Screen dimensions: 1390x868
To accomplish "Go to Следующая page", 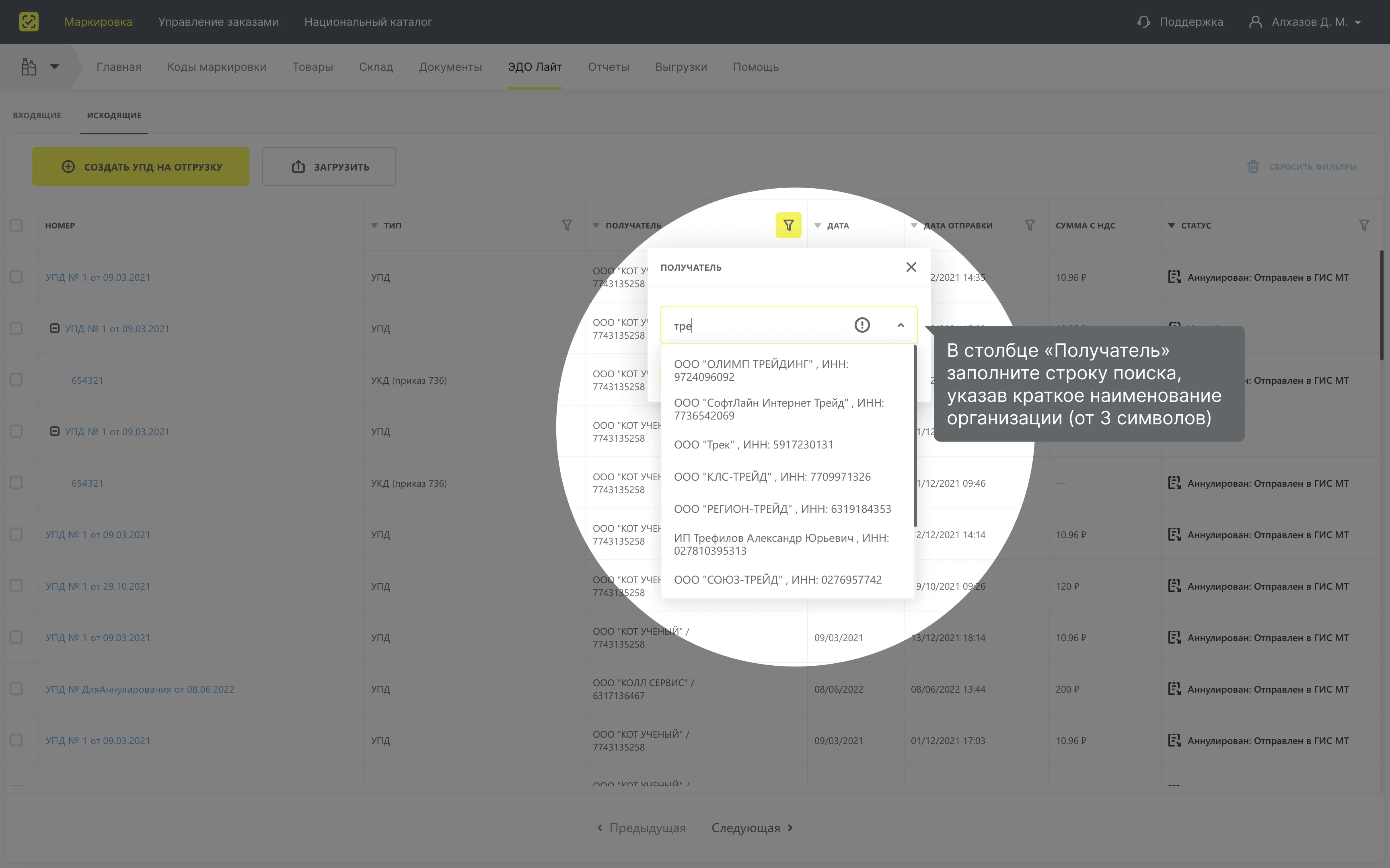I will coord(752,828).
